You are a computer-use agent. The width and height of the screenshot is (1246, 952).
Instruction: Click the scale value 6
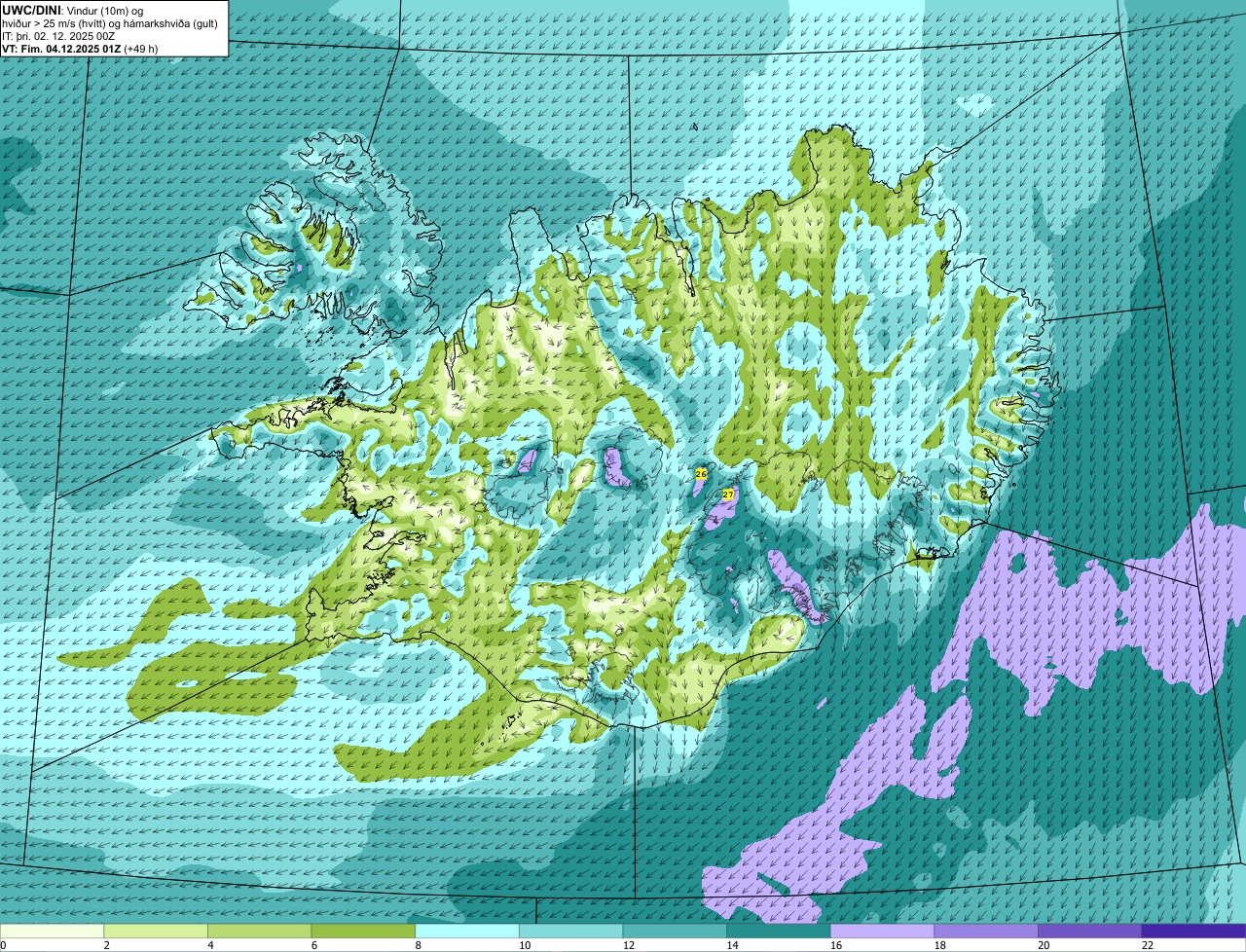click(313, 945)
